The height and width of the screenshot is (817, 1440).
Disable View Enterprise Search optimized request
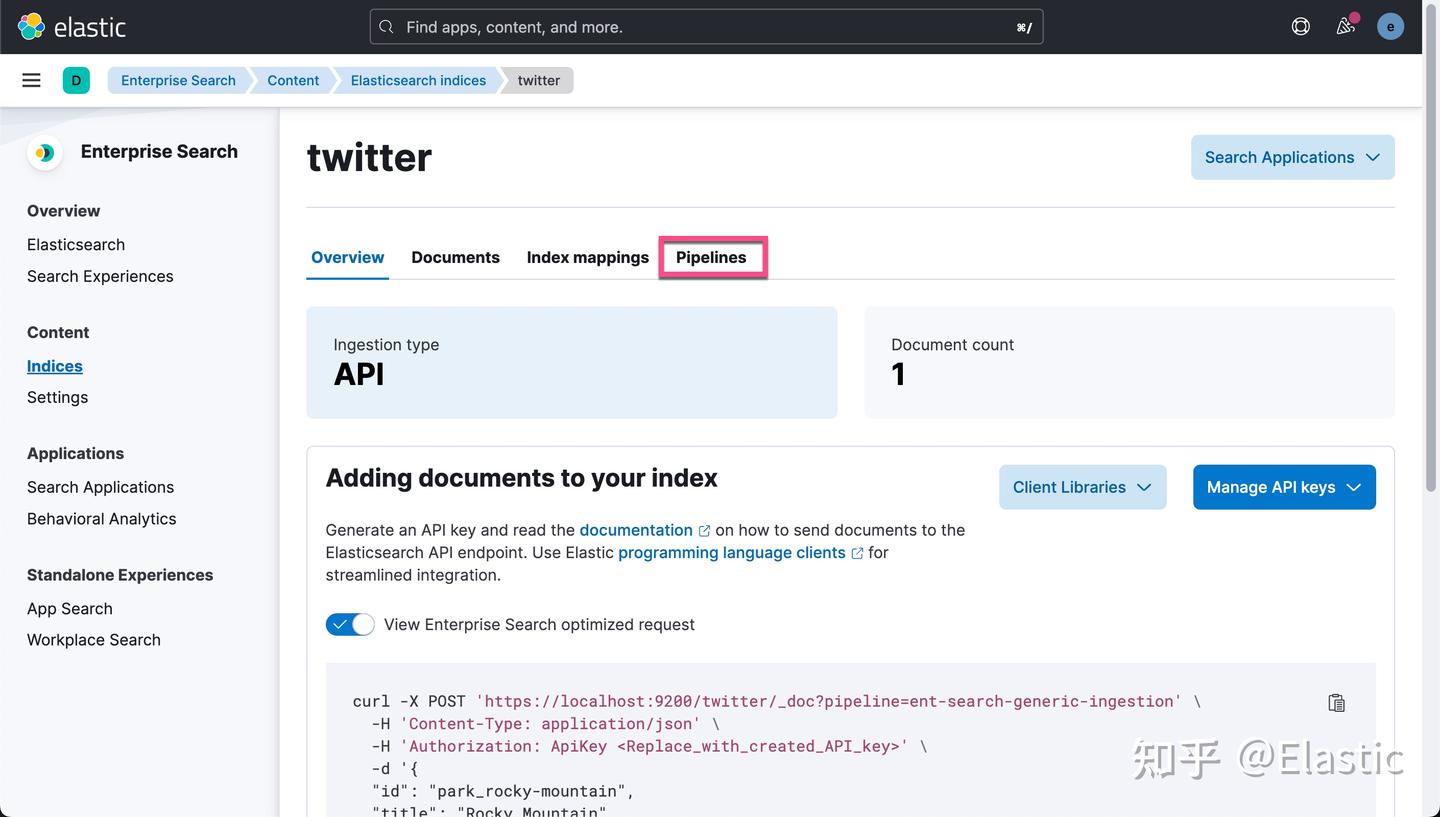click(350, 624)
